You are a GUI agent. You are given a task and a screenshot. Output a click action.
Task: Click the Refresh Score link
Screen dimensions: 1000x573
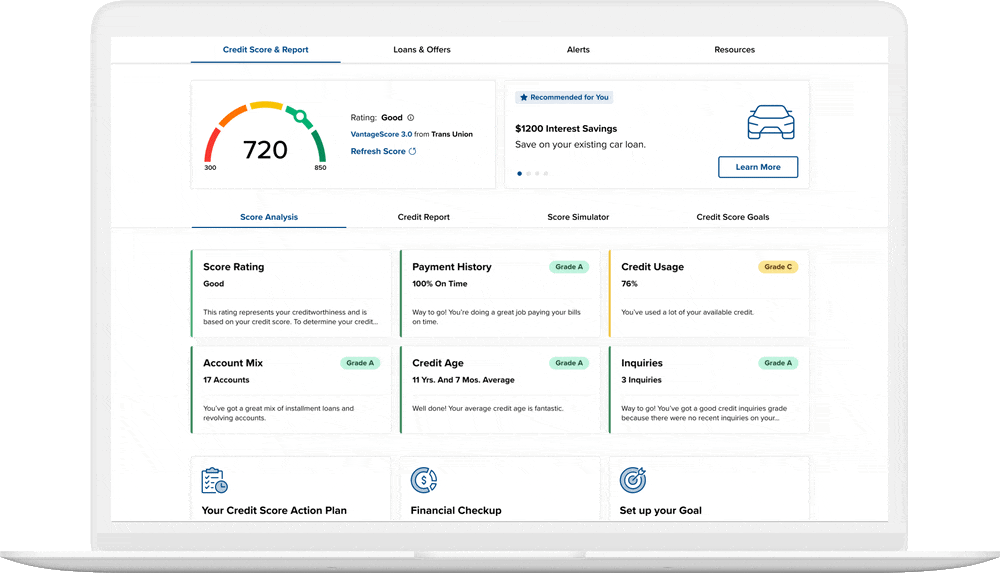click(x=378, y=151)
